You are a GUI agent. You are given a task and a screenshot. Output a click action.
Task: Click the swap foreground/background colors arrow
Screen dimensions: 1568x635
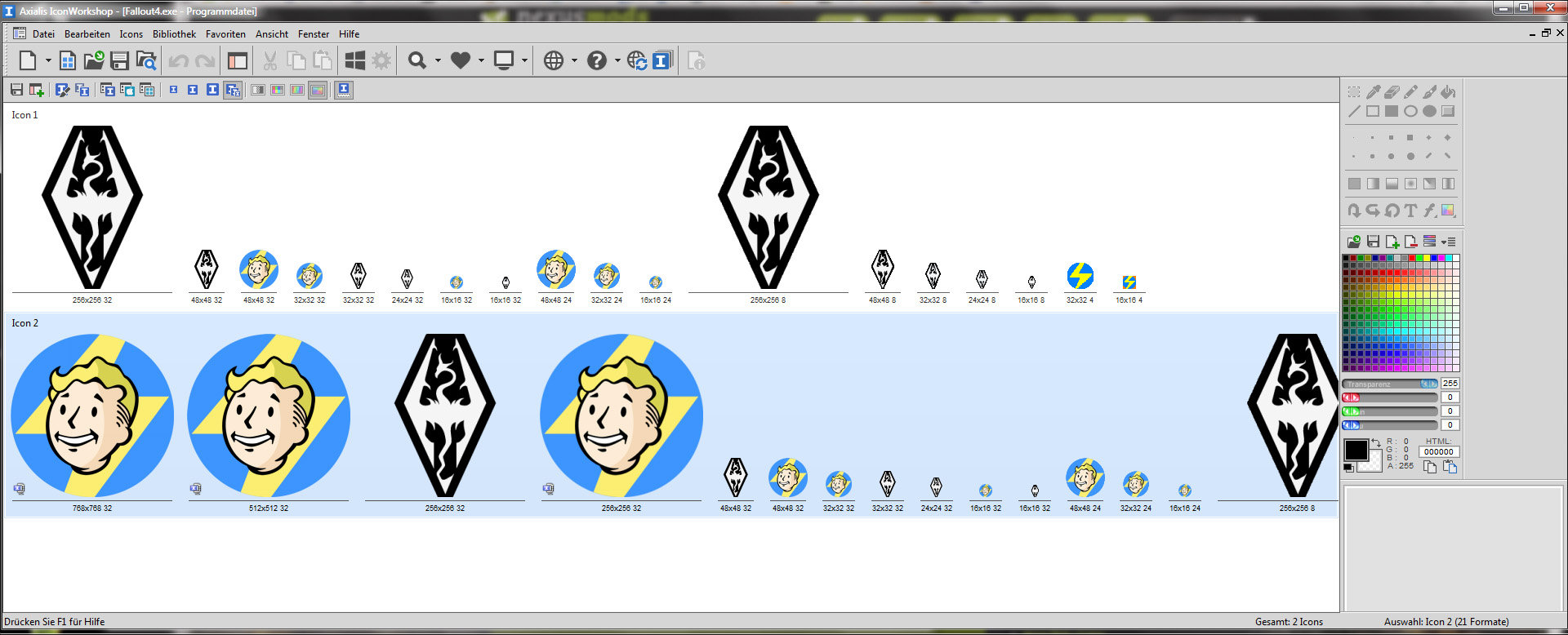pos(1375,443)
